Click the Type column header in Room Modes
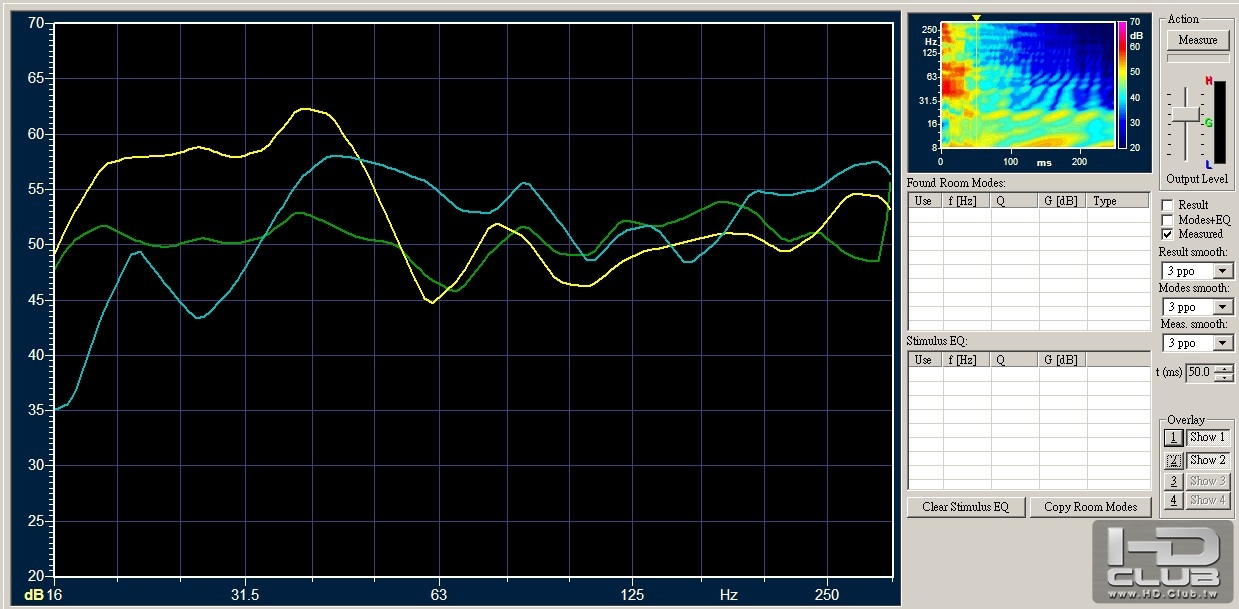The height and width of the screenshot is (609, 1239). (1118, 201)
